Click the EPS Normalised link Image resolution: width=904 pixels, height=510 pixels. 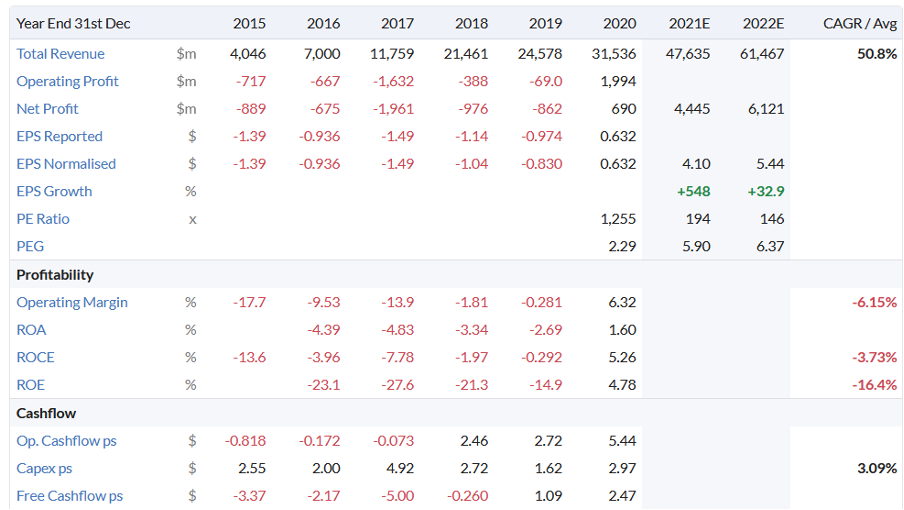pyautogui.click(x=66, y=164)
